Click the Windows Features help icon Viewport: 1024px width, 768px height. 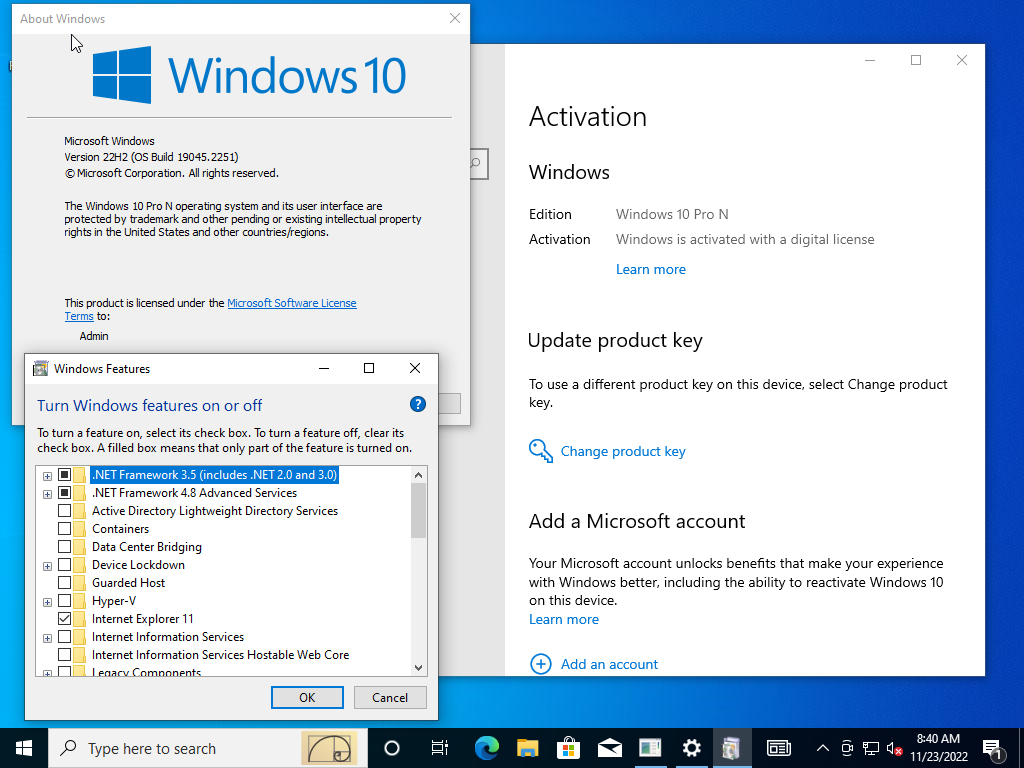pyautogui.click(x=418, y=404)
